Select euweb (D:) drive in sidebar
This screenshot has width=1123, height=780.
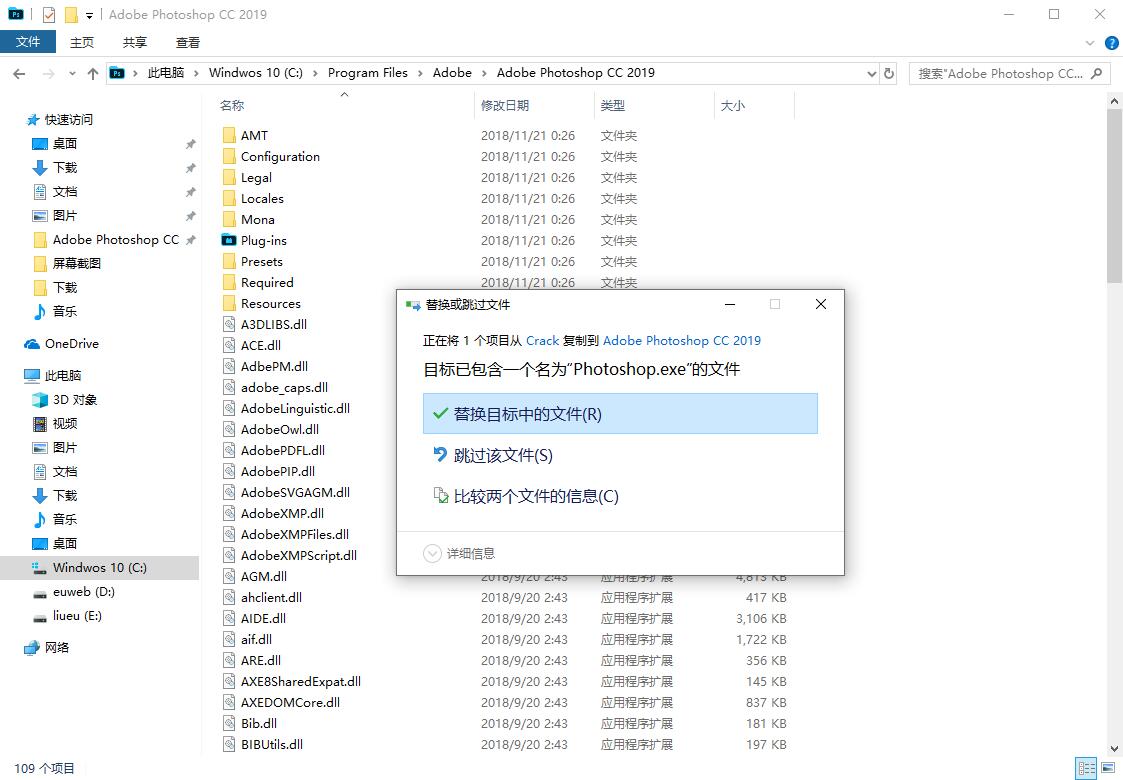(x=84, y=592)
